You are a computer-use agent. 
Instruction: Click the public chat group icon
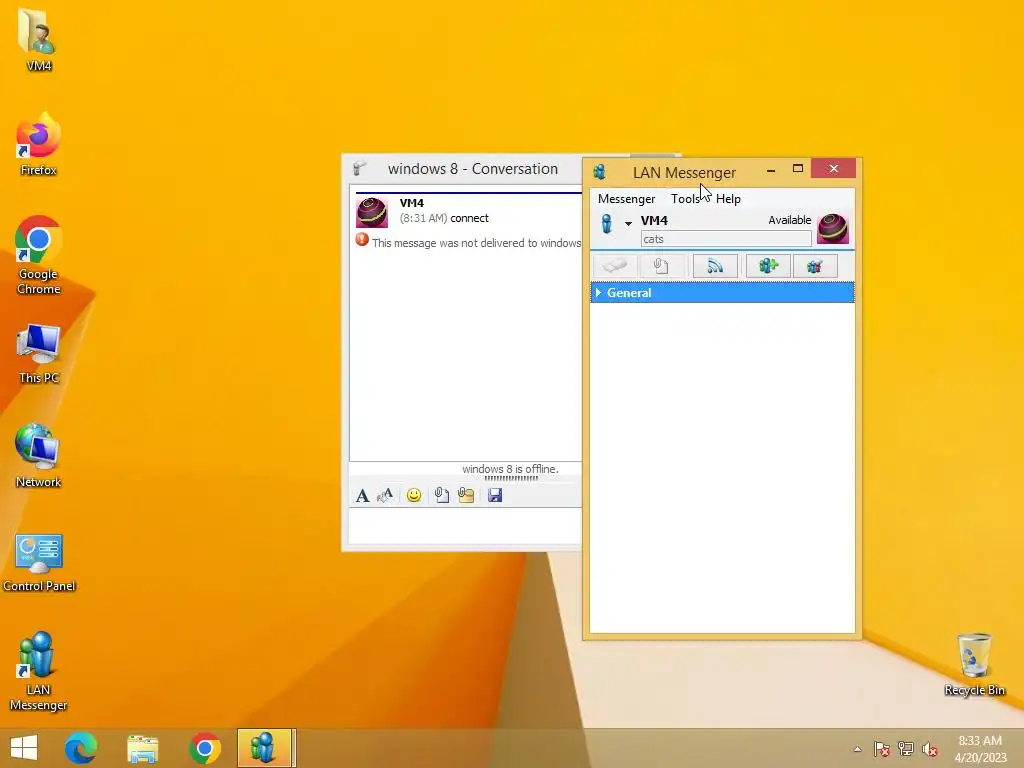pos(815,266)
